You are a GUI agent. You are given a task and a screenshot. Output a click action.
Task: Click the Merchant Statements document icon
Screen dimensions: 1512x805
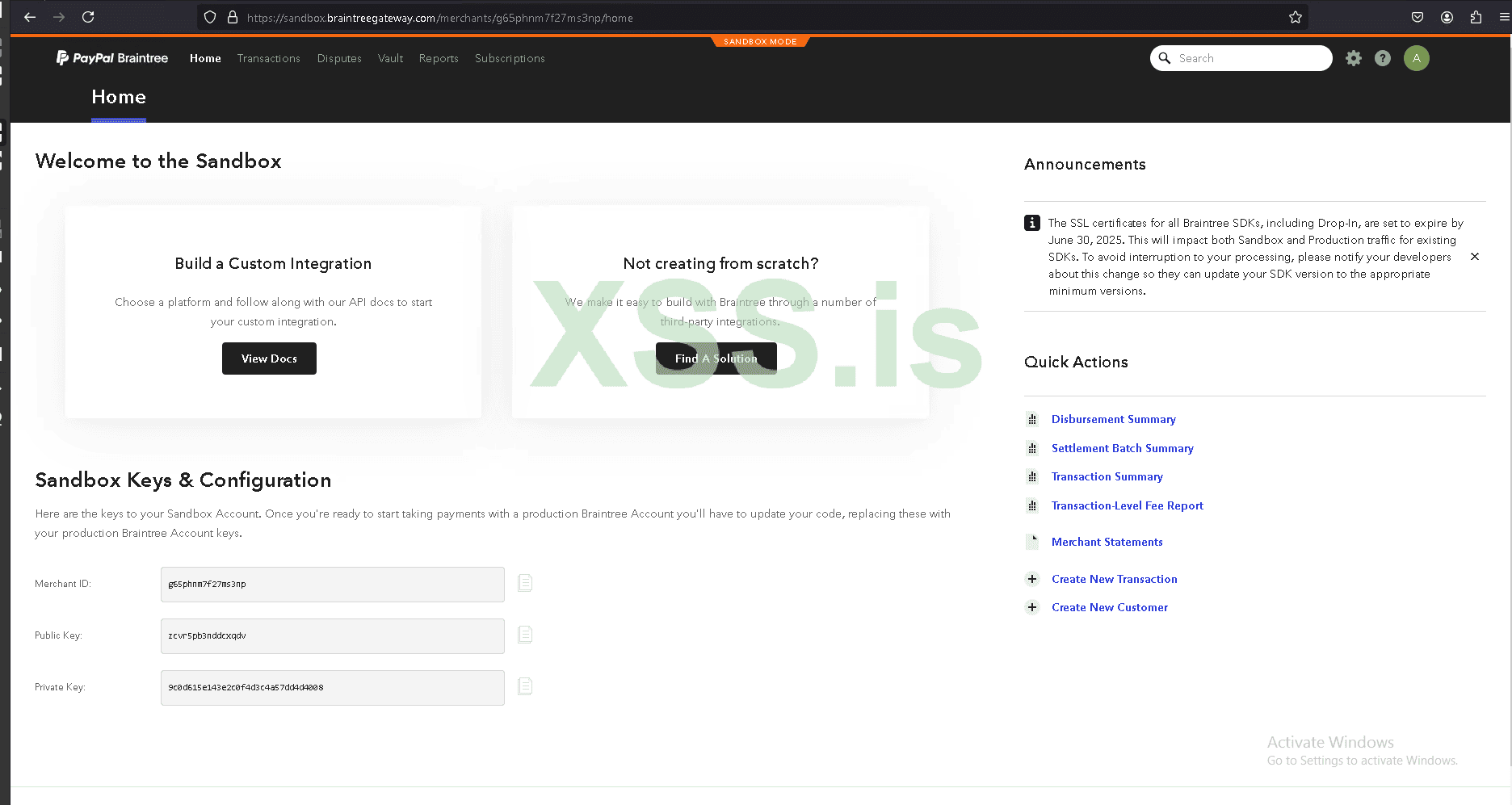(x=1032, y=542)
